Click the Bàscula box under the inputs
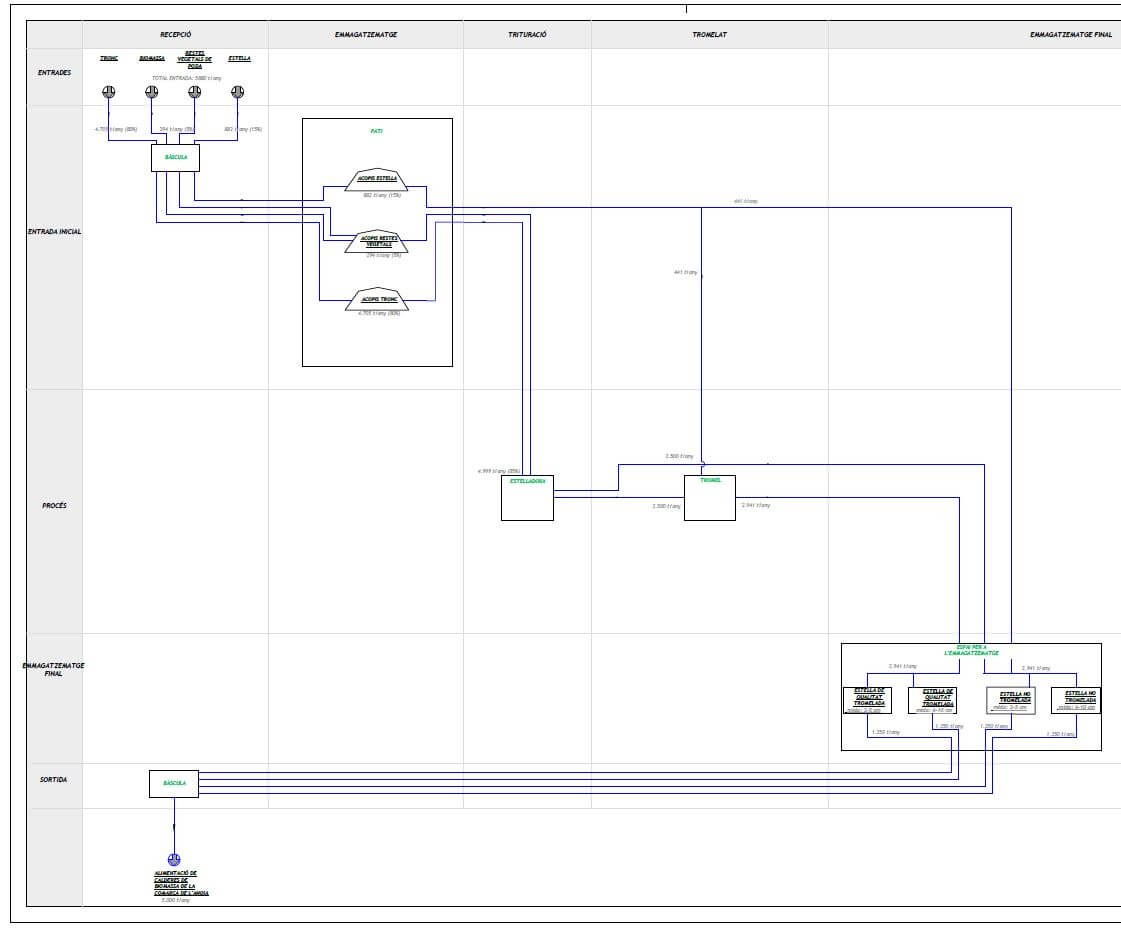This screenshot has height=930, width=1121. coord(175,158)
